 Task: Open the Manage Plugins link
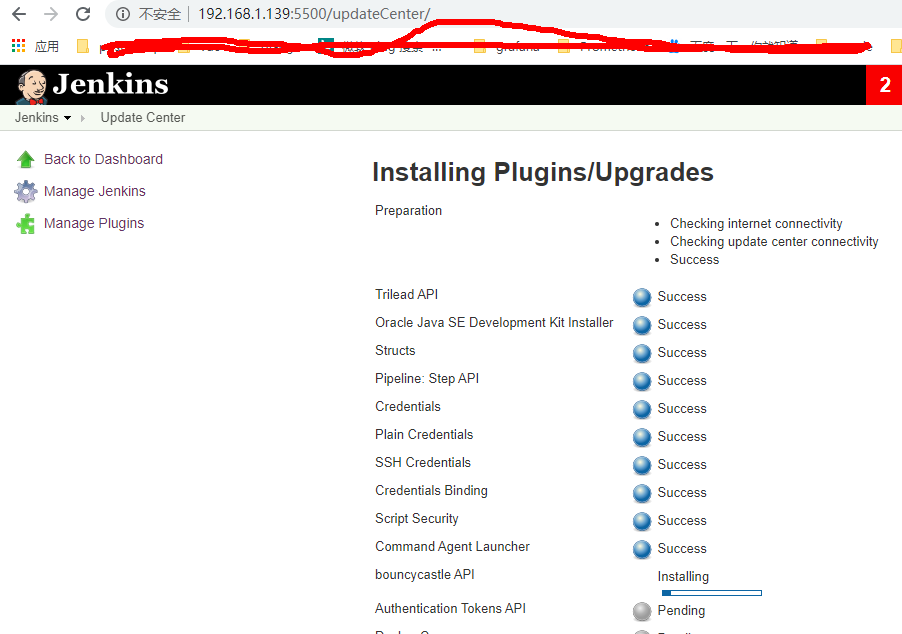(x=94, y=223)
